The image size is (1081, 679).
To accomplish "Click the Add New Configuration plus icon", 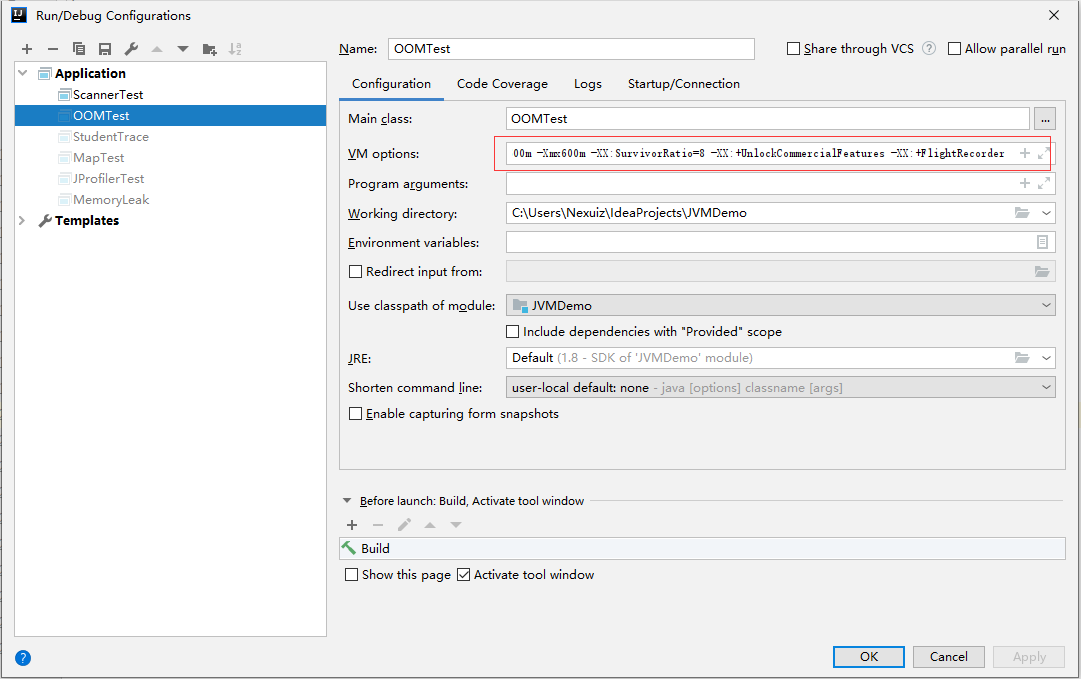I will click(x=27, y=49).
